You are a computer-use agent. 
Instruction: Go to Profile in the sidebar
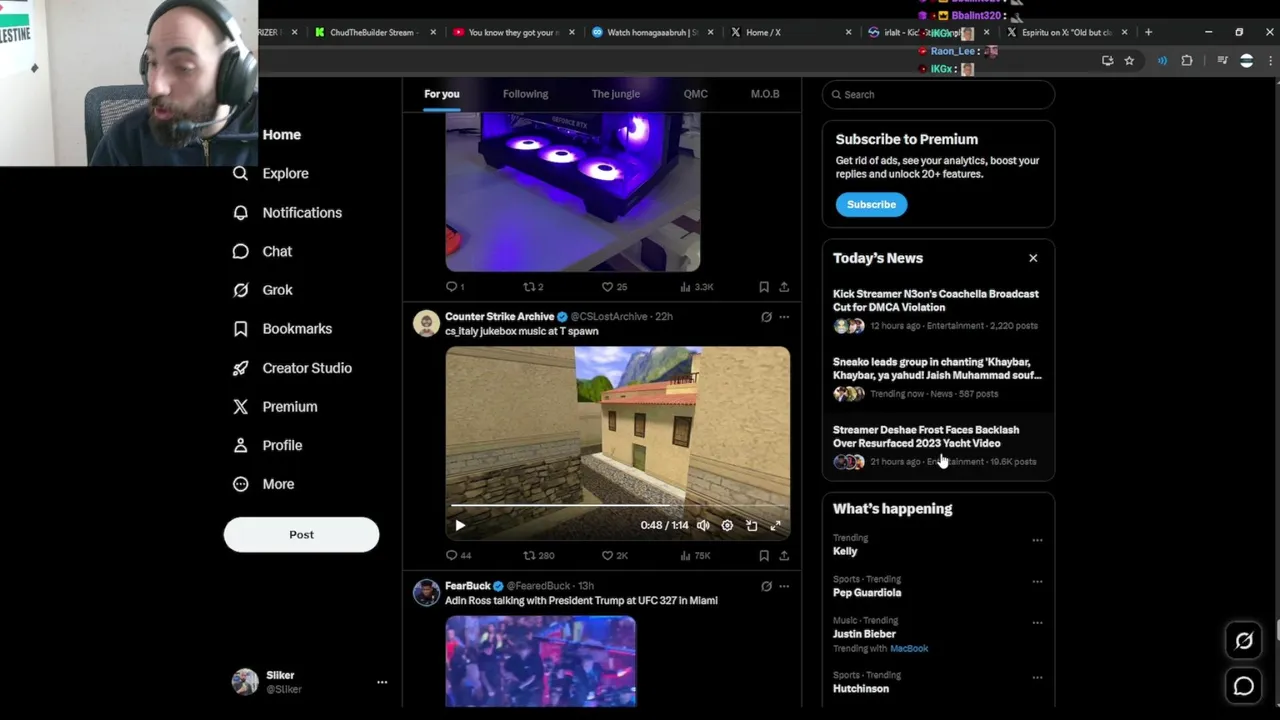click(266, 445)
